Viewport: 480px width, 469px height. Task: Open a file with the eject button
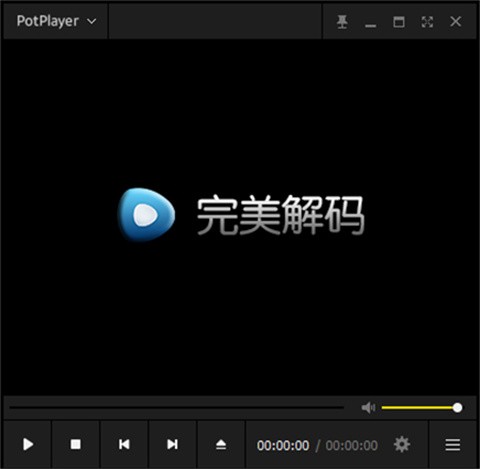(221, 444)
